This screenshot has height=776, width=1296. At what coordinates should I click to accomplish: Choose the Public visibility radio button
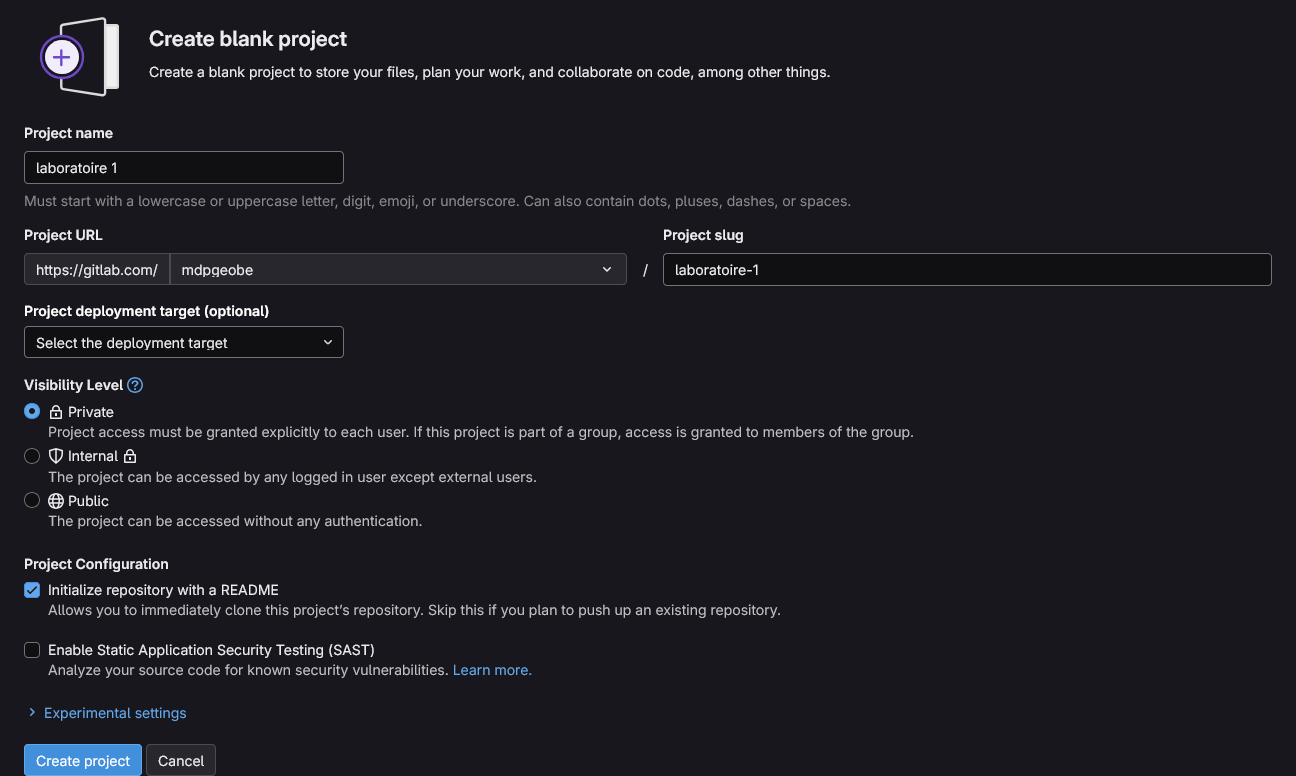pos(32,500)
